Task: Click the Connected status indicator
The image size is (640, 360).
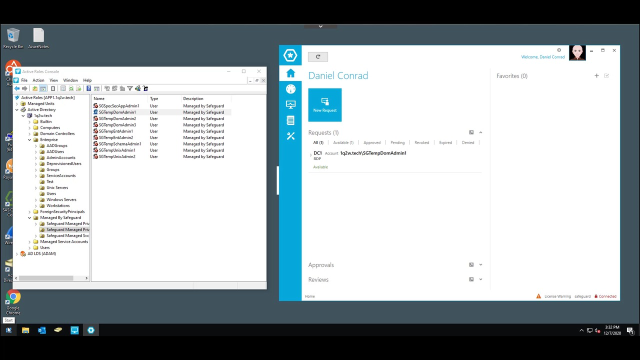Action: click(x=605, y=296)
